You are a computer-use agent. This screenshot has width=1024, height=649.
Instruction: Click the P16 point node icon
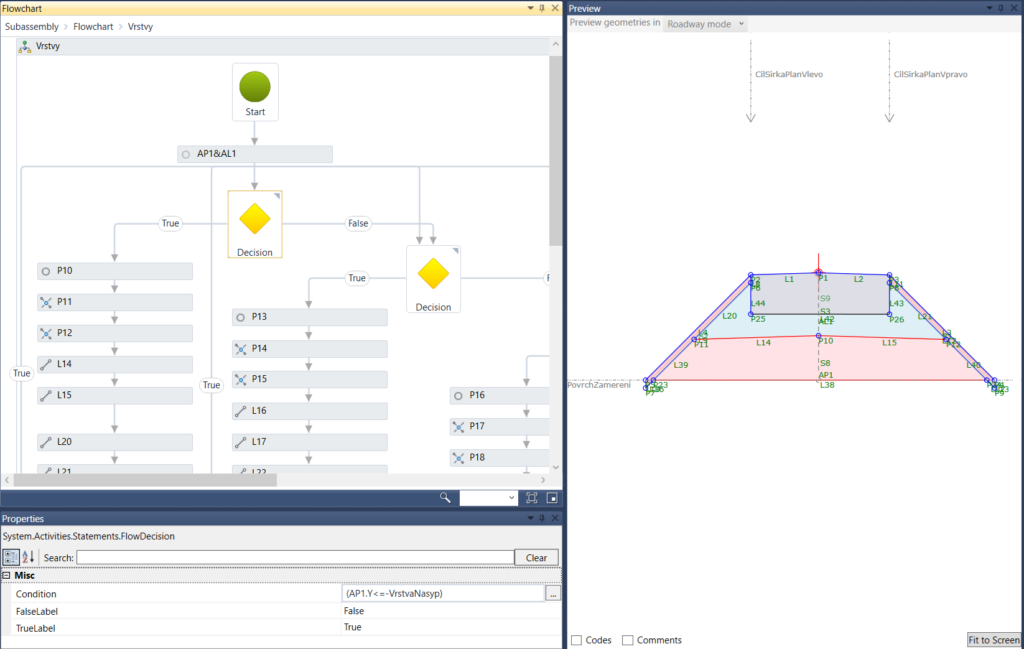pyautogui.click(x=458, y=396)
